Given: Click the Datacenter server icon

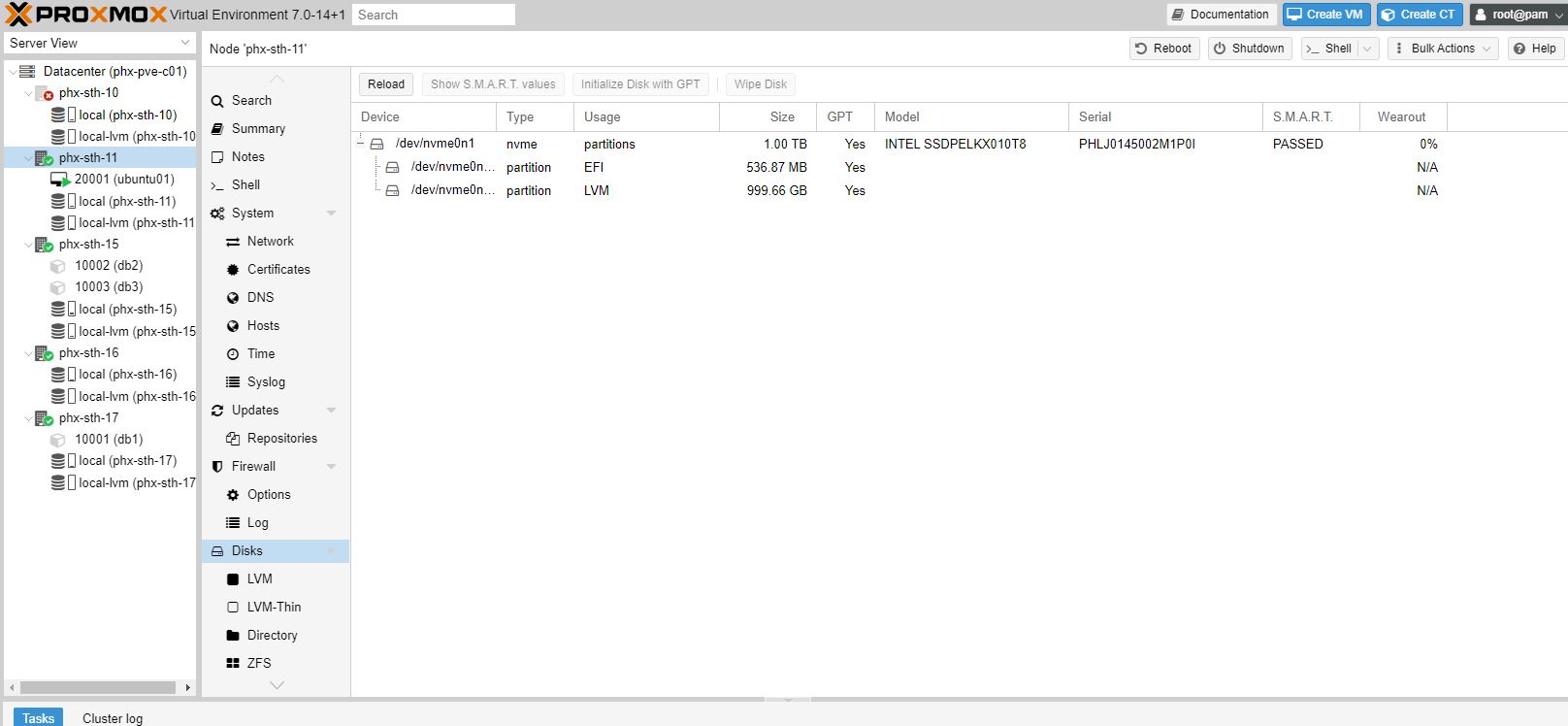Looking at the screenshot, I should click(x=27, y=72).
